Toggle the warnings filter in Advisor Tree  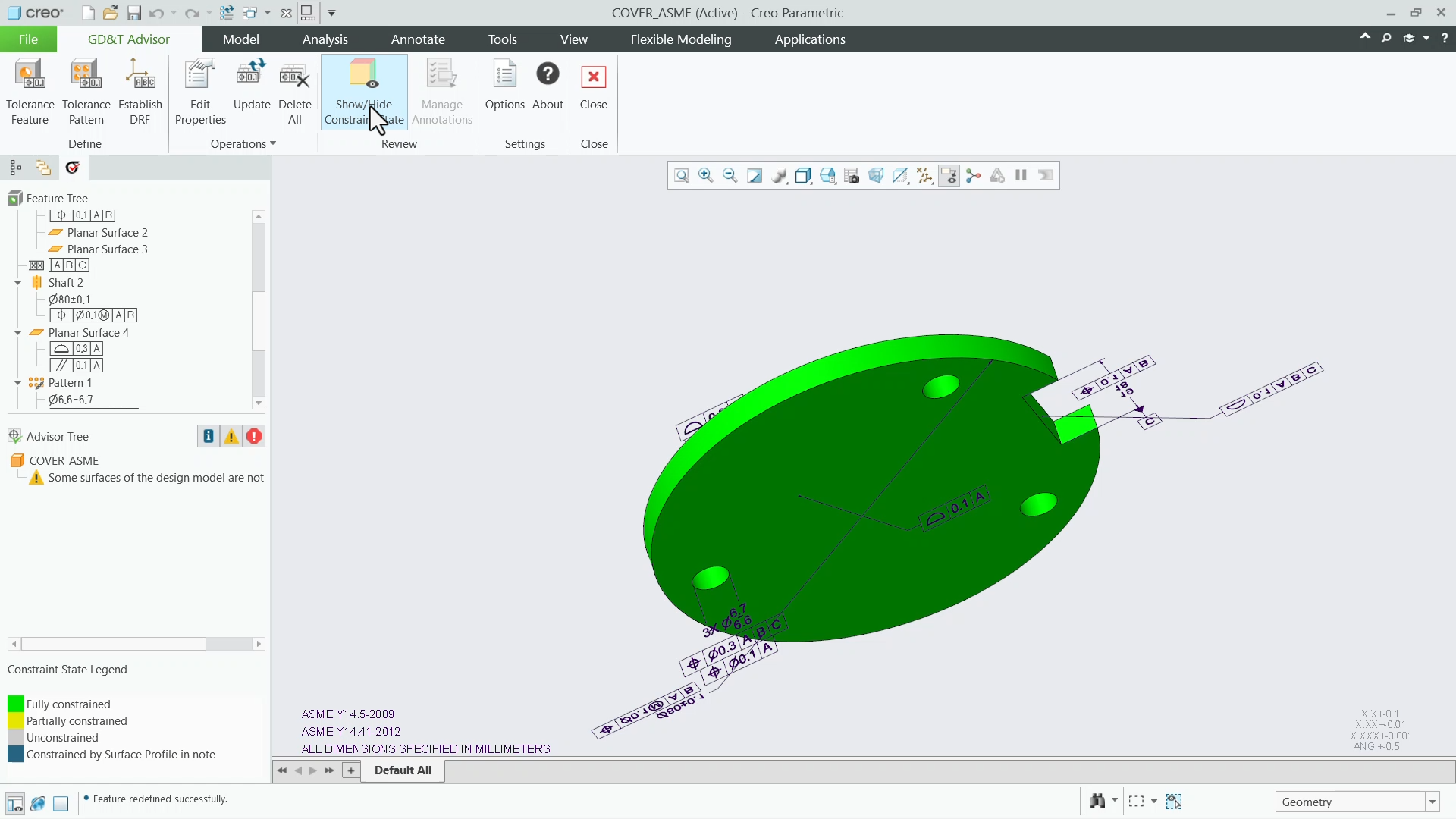(x=231, y=437)
